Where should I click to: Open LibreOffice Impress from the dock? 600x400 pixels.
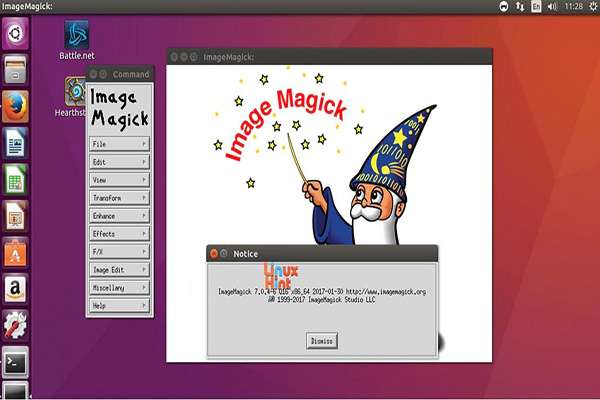[x=15, y=216]
